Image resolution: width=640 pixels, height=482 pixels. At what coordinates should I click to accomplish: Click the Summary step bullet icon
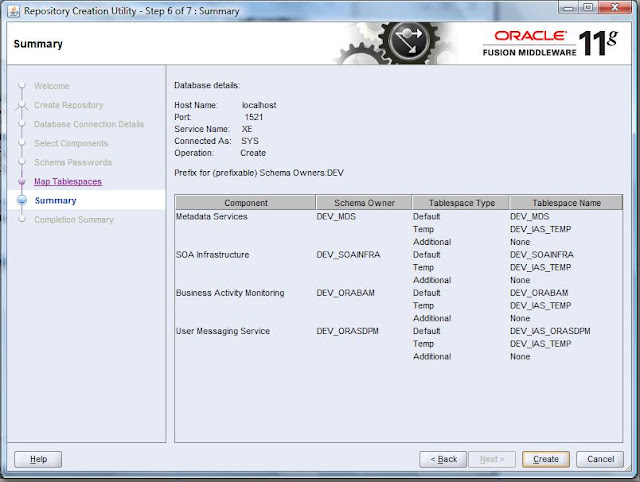click(x=22, y=200)
